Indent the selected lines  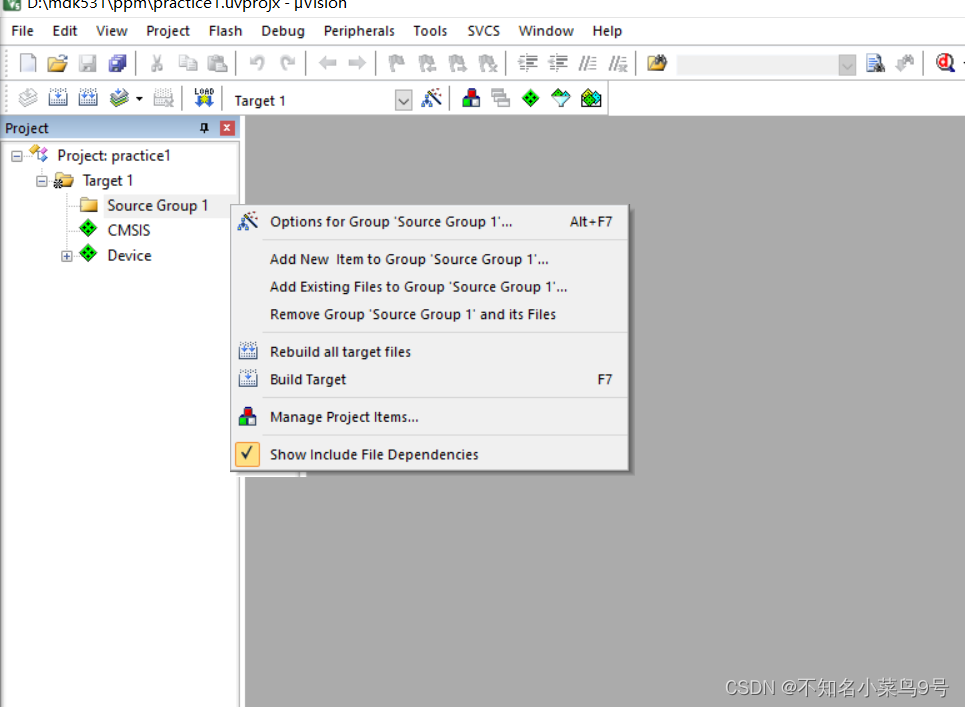click(527, 63)
